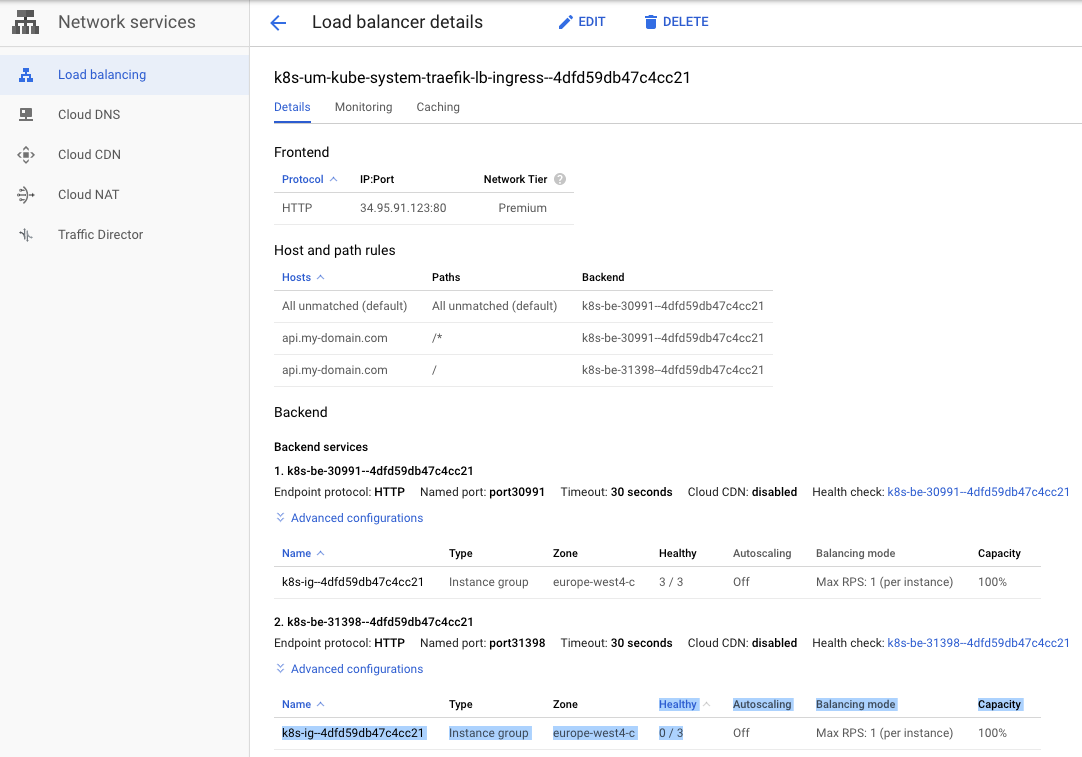Image resolution: width=1082 pixels, height=757 pixels.
Task: Open health check k8s-be-31398 link
Action: tap(977, 643)
